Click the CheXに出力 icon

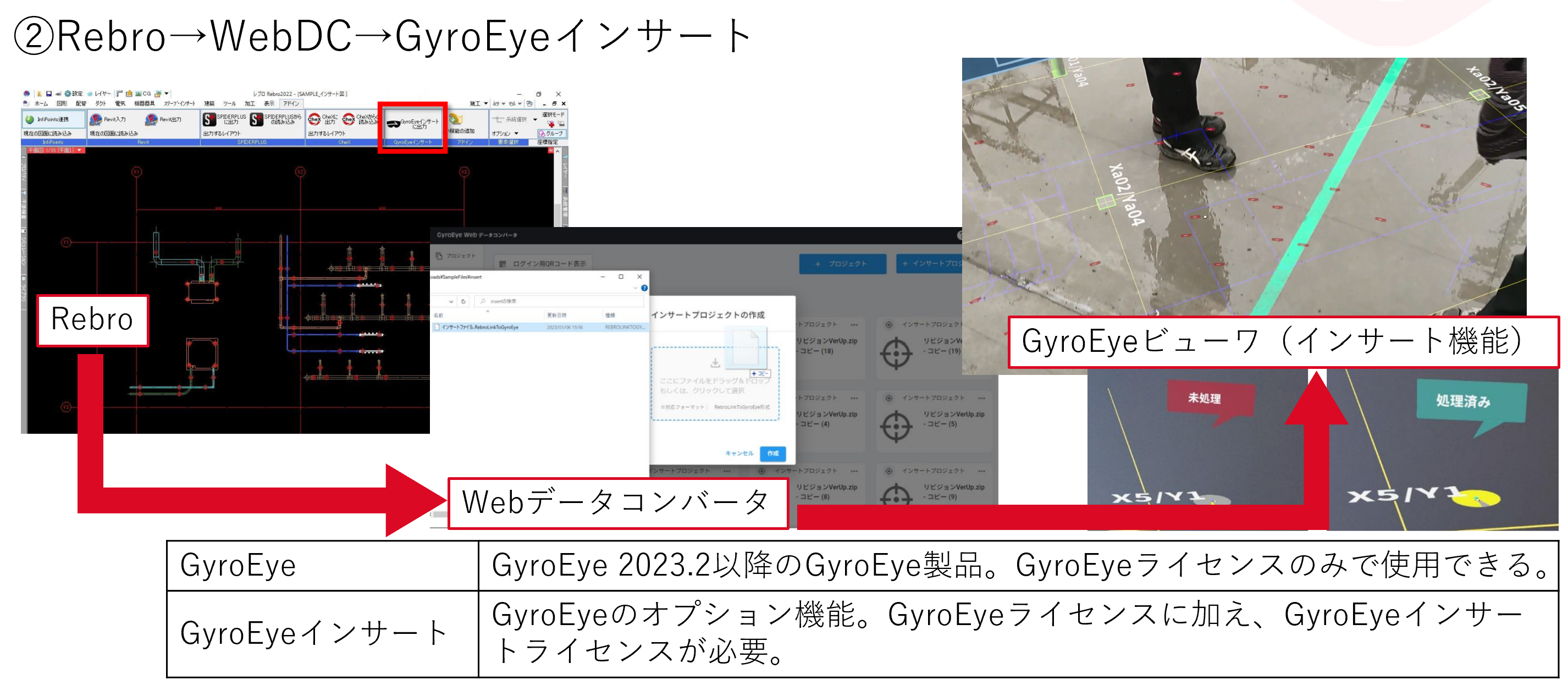[314, 119]
